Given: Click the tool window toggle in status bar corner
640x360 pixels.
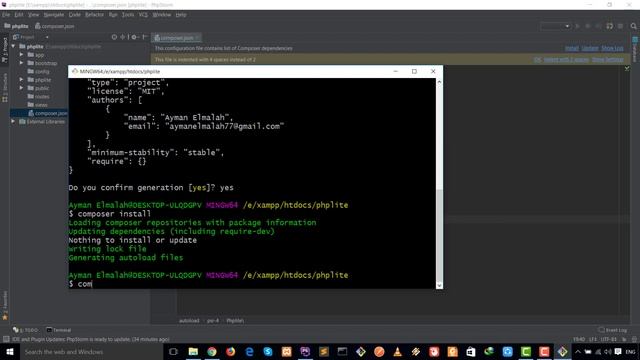Looking at the screenshot, I should point(6,339).
